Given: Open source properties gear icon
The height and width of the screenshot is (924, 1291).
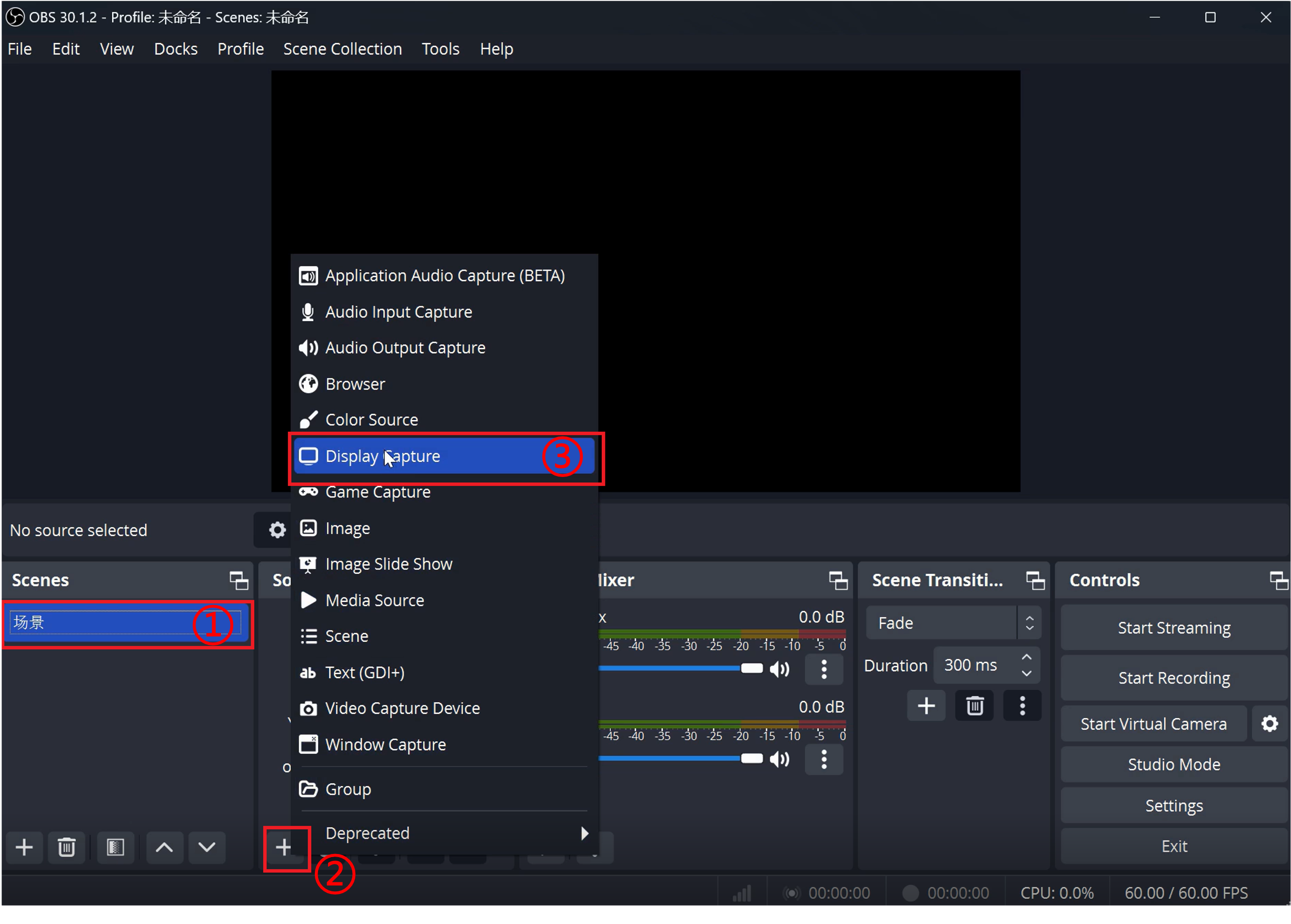Looking at the screenshot, I should pyautogui.click(x=277, y=530).
